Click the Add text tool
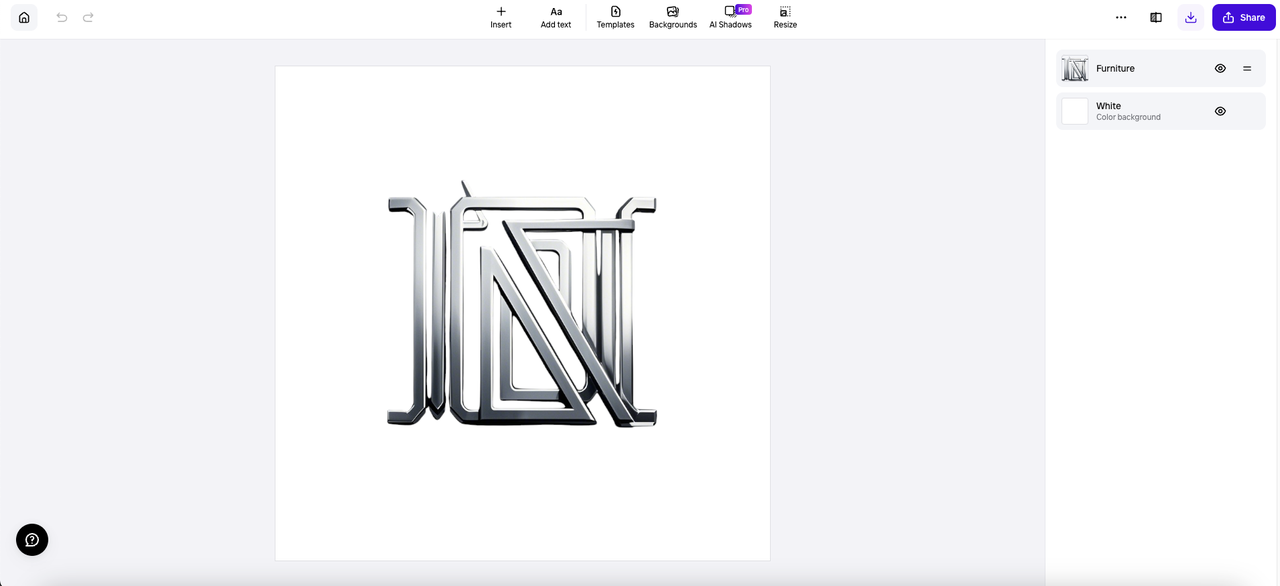 pyautogui.click(x=556, y=17)
